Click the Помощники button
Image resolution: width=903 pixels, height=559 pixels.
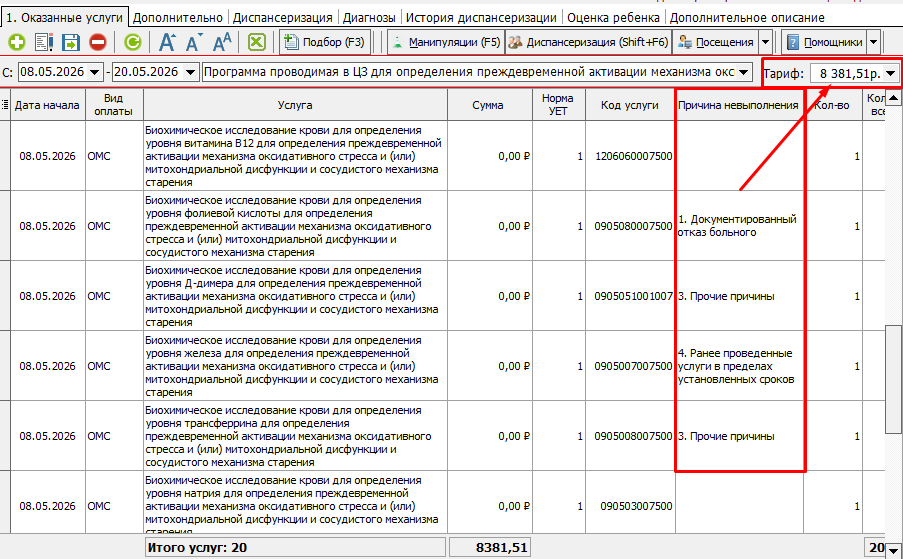[x=824, y=42]
